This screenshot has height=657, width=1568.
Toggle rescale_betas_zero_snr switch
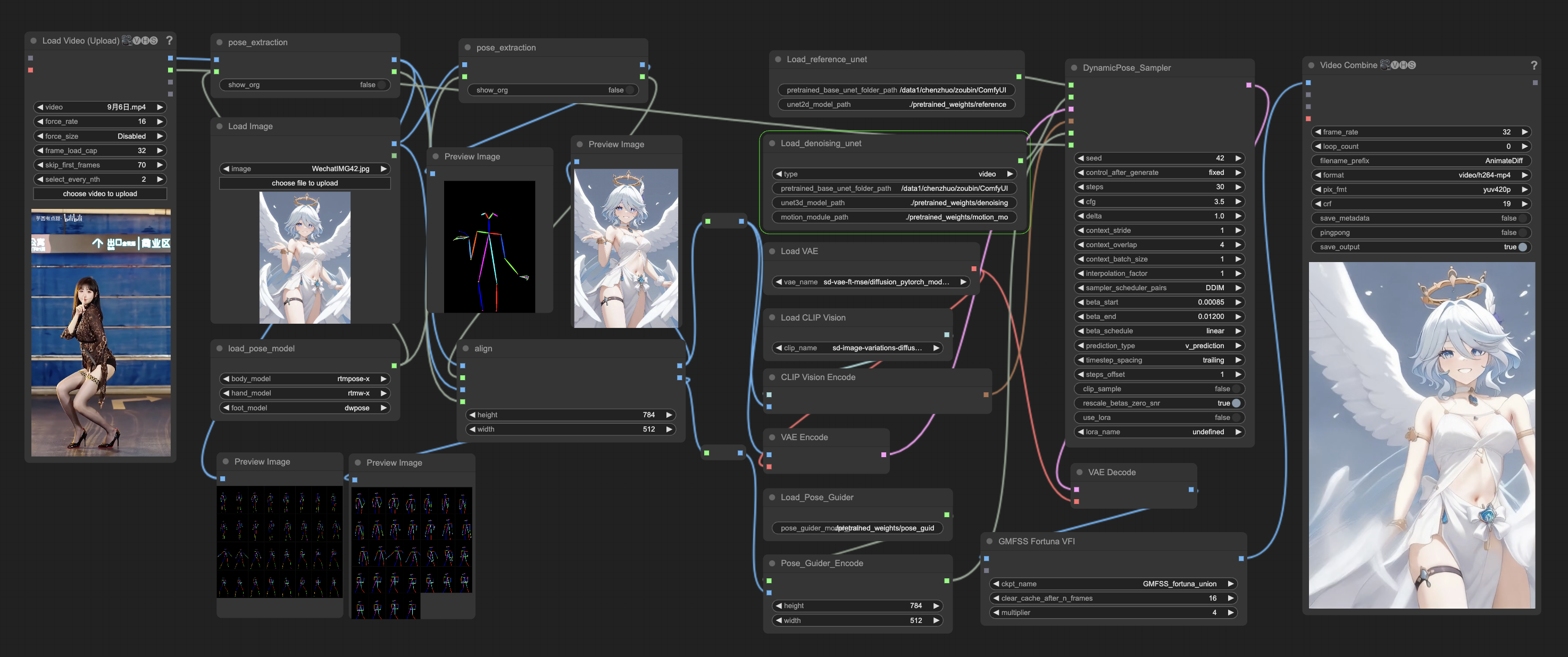[1236, 403]
